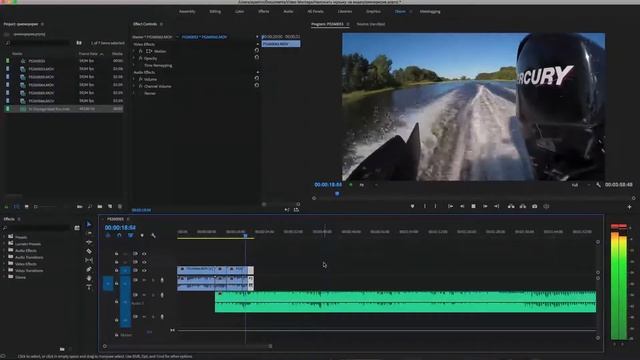
Task: Stop playback in Program monitor
Action: 473,206
